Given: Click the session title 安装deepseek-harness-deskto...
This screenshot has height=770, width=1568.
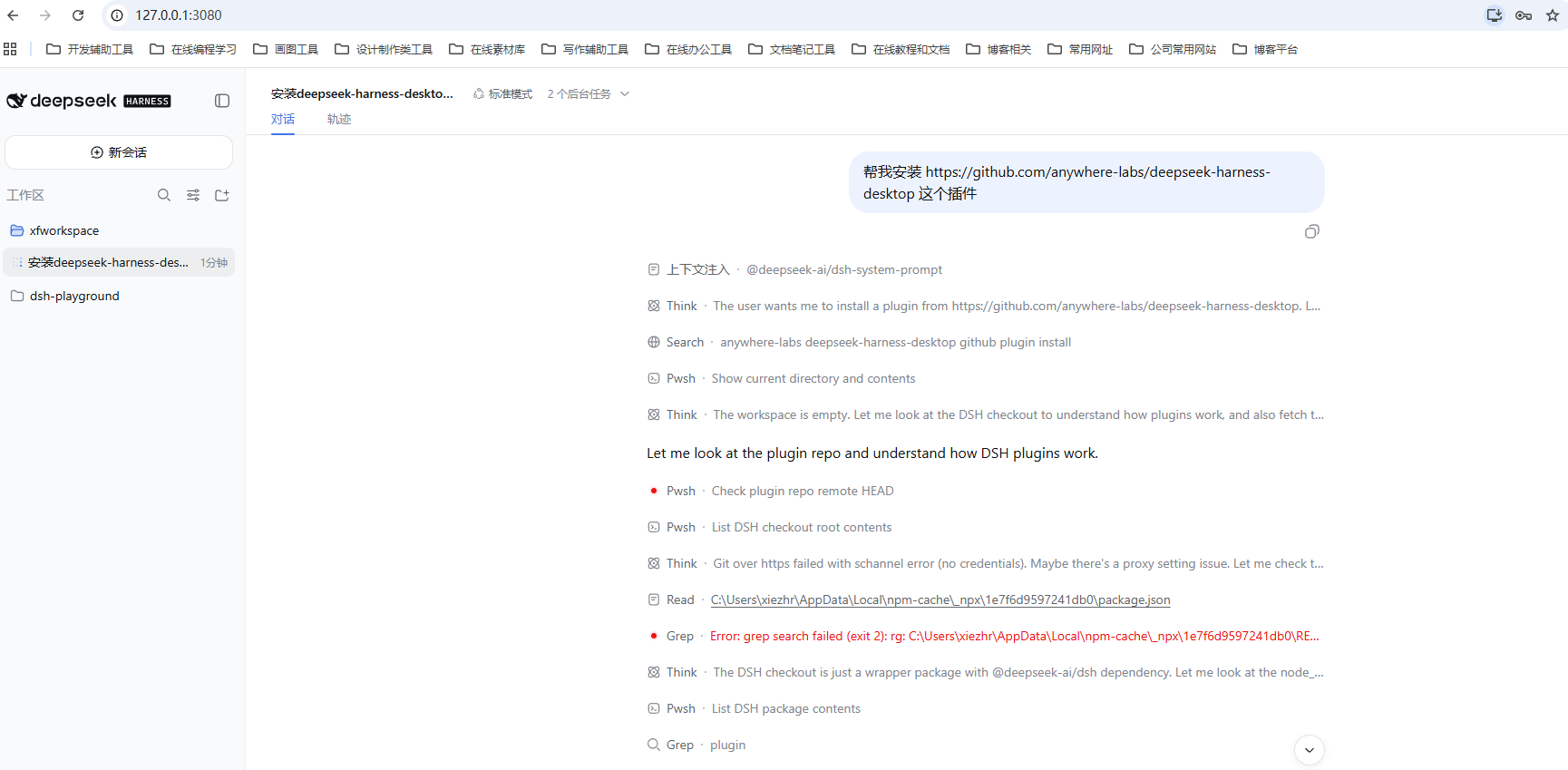Looking at the screenshot, I should (x=362, y=93).
